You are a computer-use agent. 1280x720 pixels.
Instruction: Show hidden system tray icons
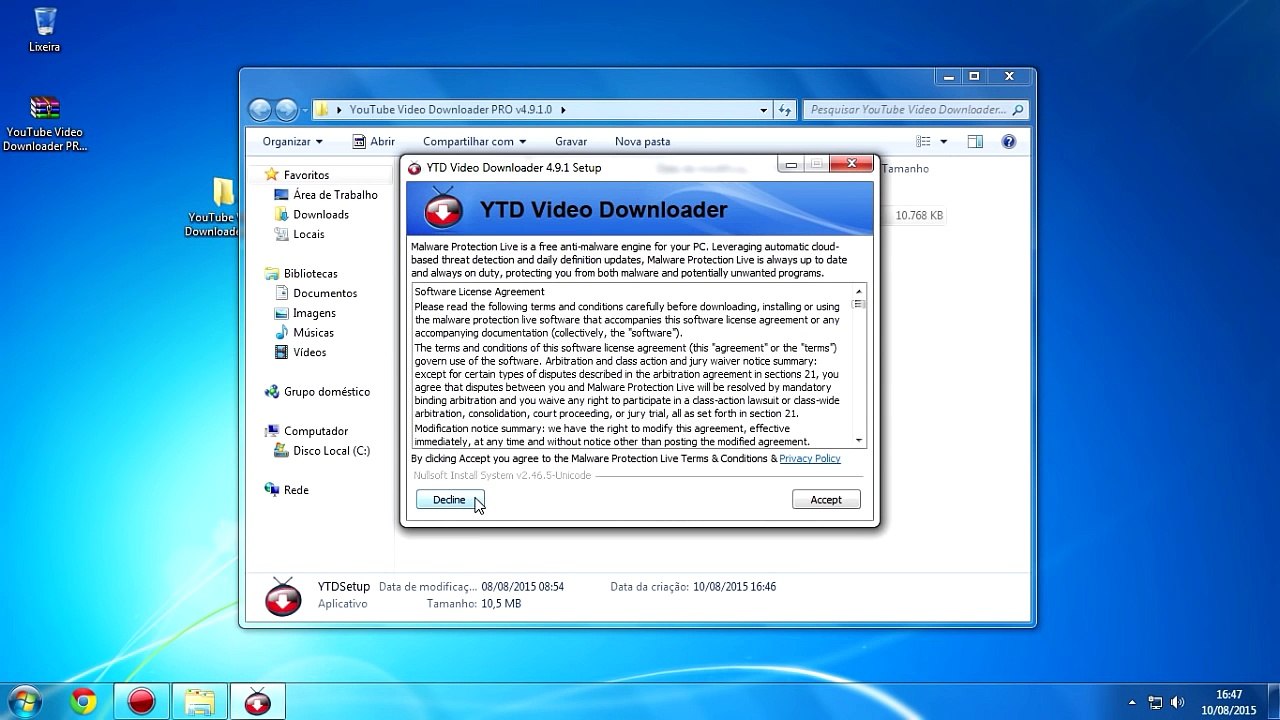[x=1132, y=702]
